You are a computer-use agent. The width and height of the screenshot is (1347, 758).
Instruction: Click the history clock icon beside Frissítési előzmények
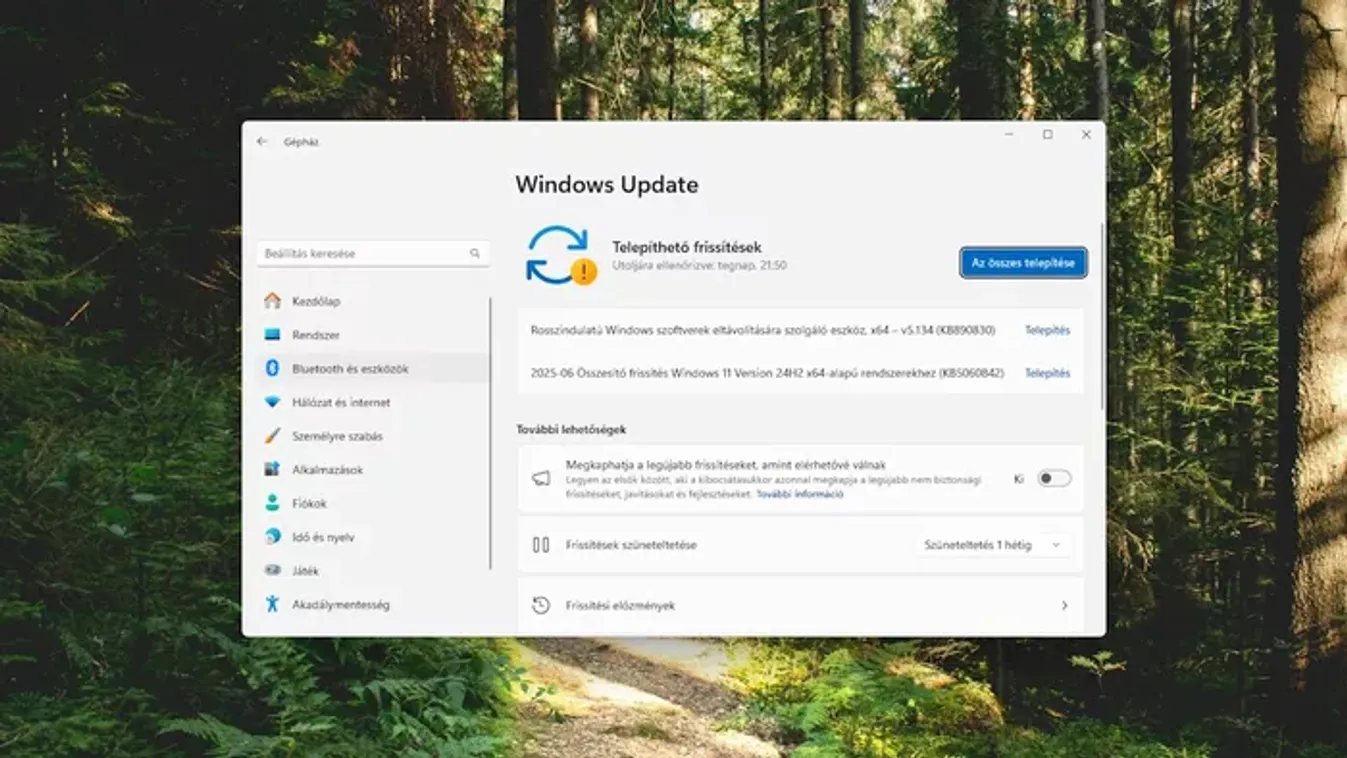541,605
